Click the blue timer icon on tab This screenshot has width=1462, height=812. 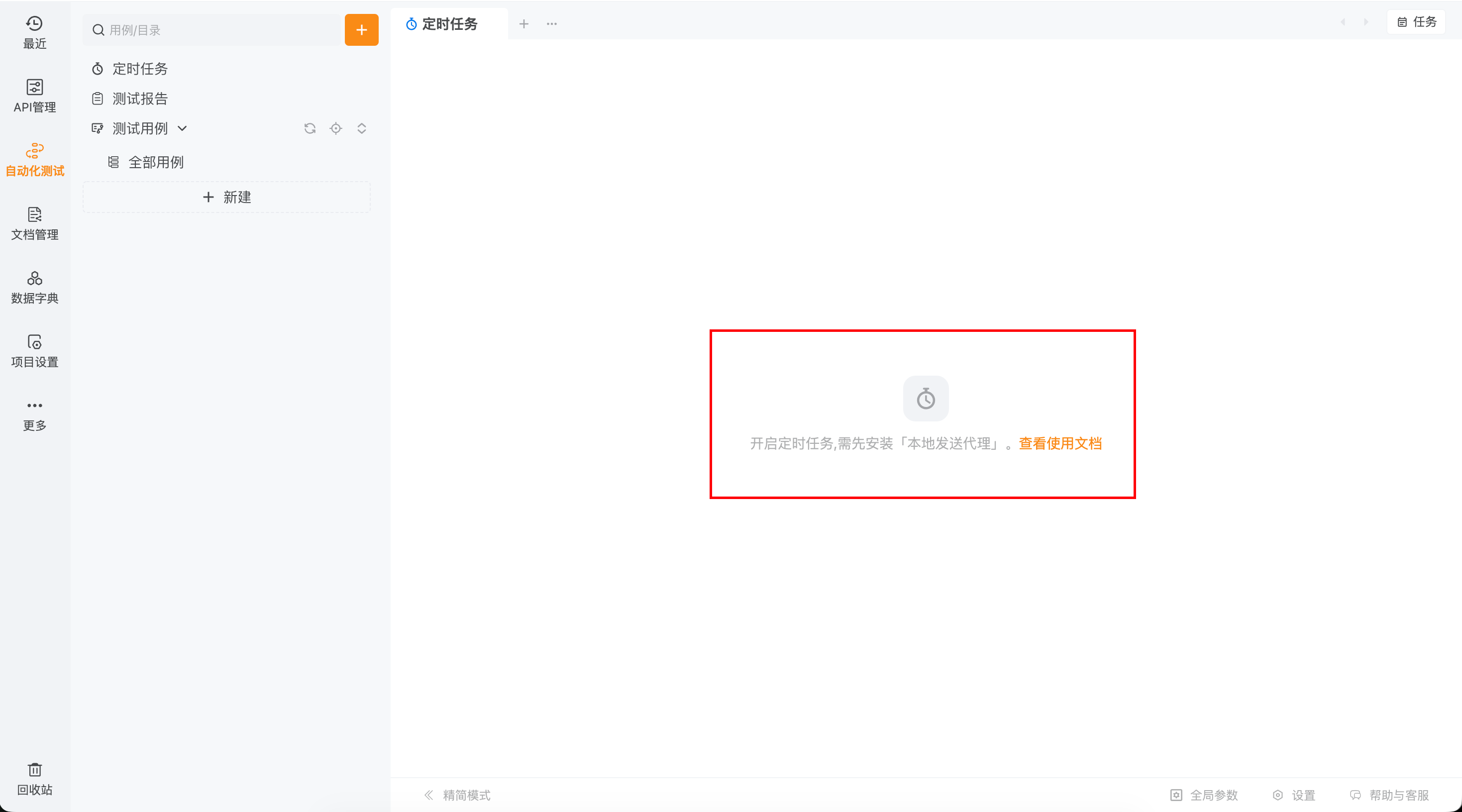pyautogui.click(x=412, y=24)
